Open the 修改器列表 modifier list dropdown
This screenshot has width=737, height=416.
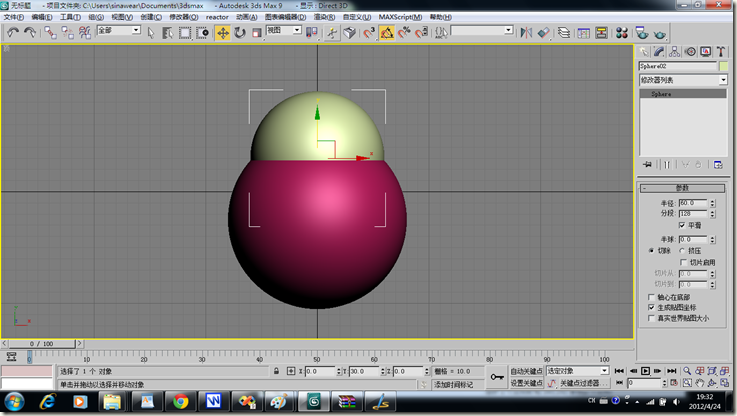(x=723, y=80)
